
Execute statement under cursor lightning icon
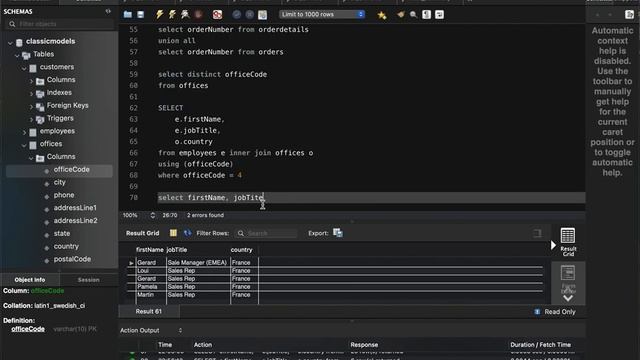172,15
